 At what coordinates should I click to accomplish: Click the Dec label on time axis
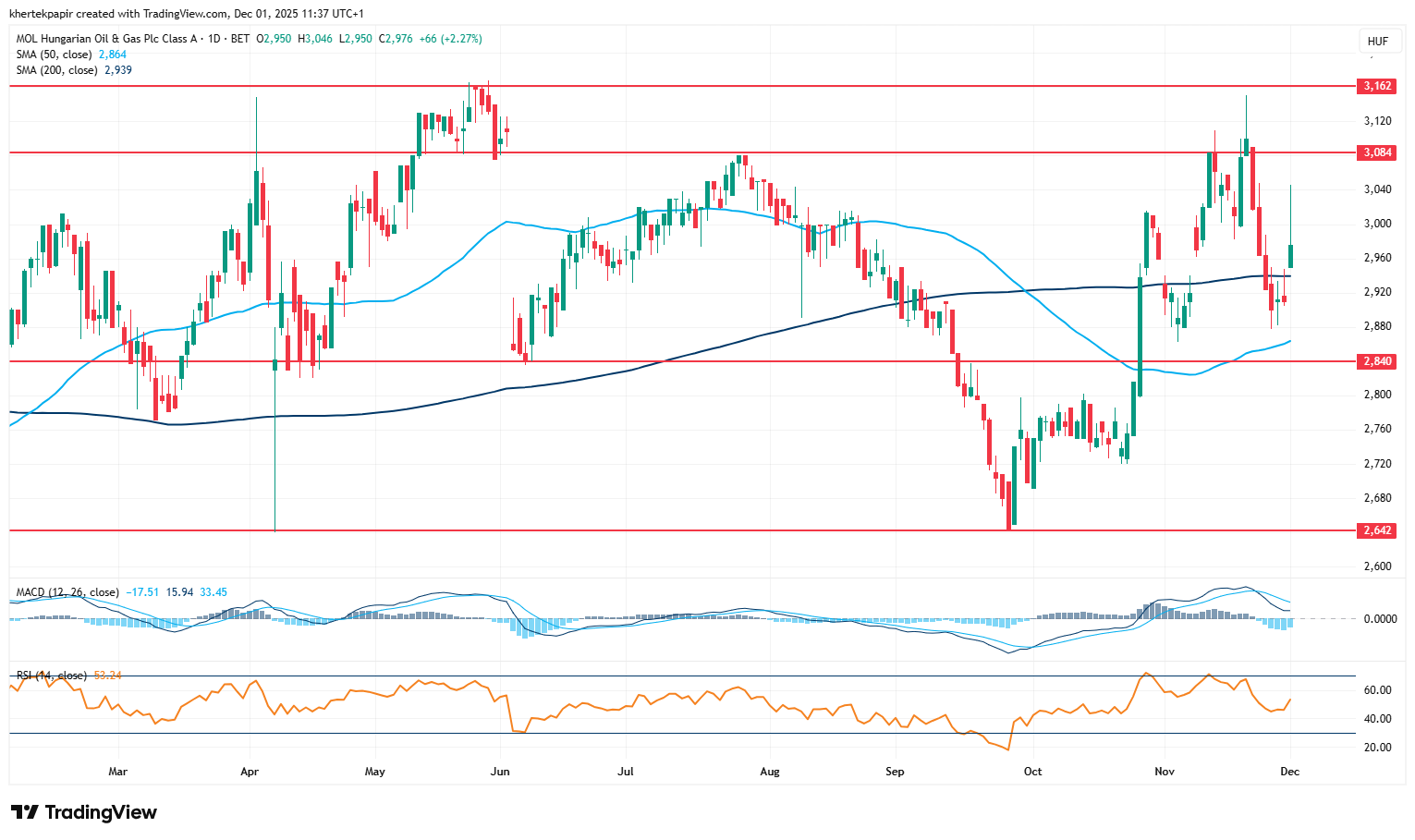tap(1289, 772)
